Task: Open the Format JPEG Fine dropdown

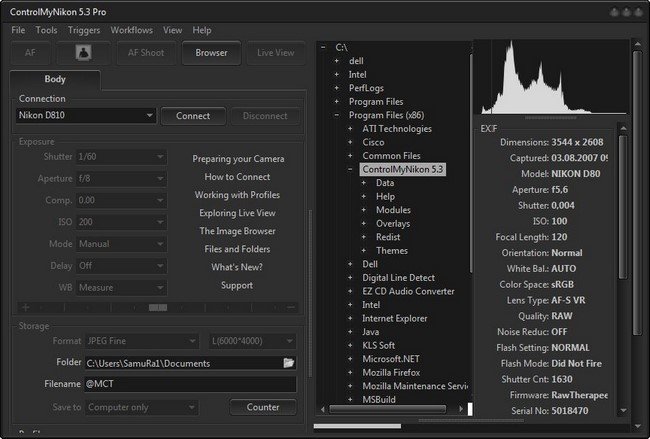Action: tap(142, 341)
